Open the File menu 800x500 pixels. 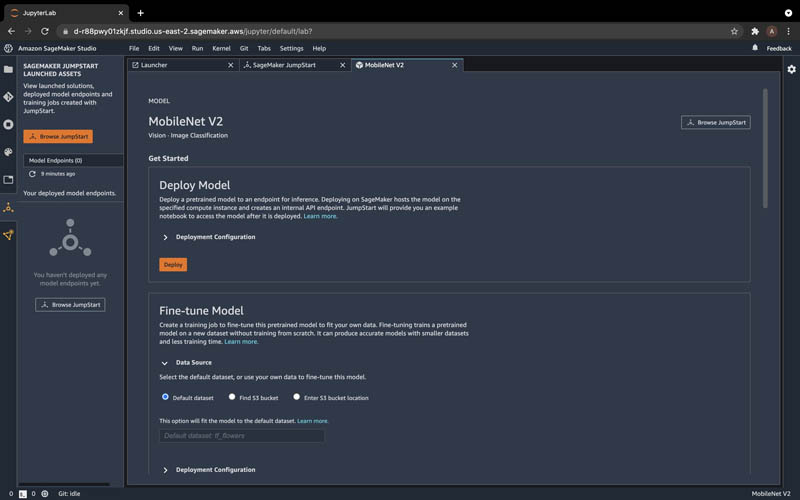pyautogui.click(x=134, y=48)
